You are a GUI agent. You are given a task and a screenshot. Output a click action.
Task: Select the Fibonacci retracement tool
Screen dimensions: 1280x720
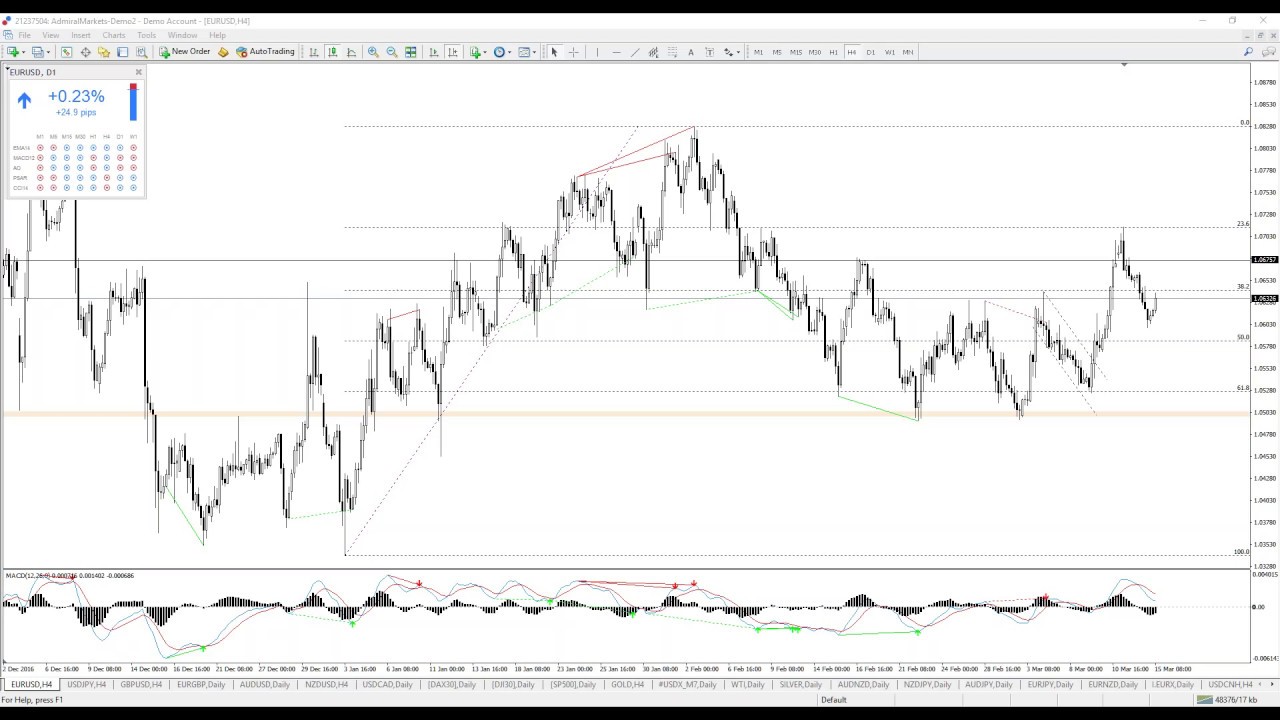[x=672, y=52]
